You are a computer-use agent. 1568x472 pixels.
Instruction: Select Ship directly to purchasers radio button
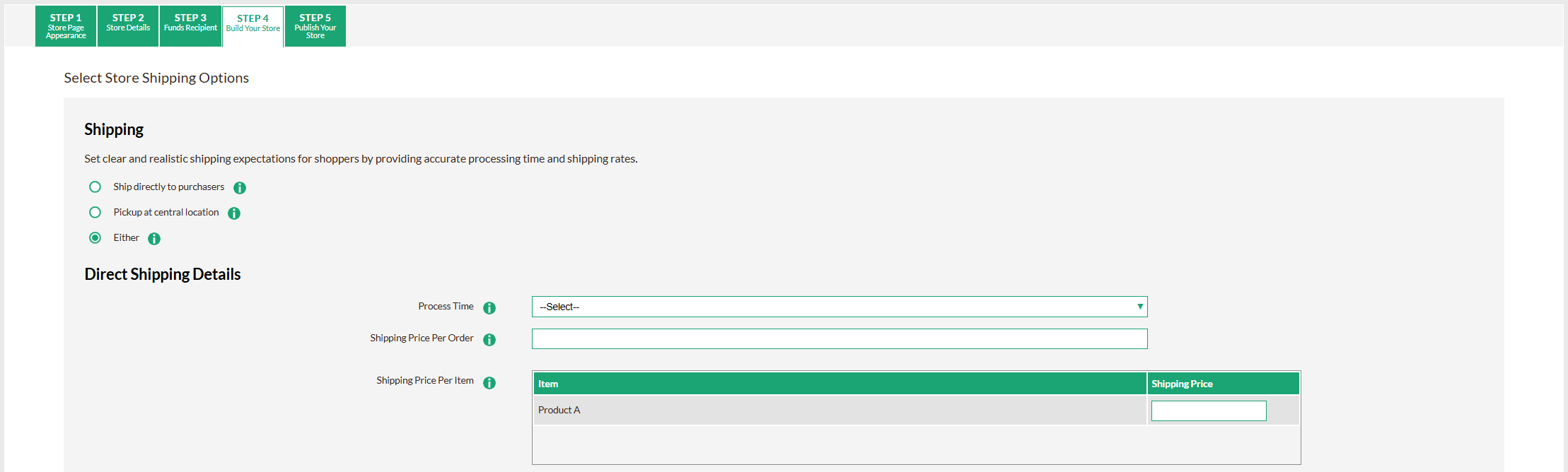(95, 187)
